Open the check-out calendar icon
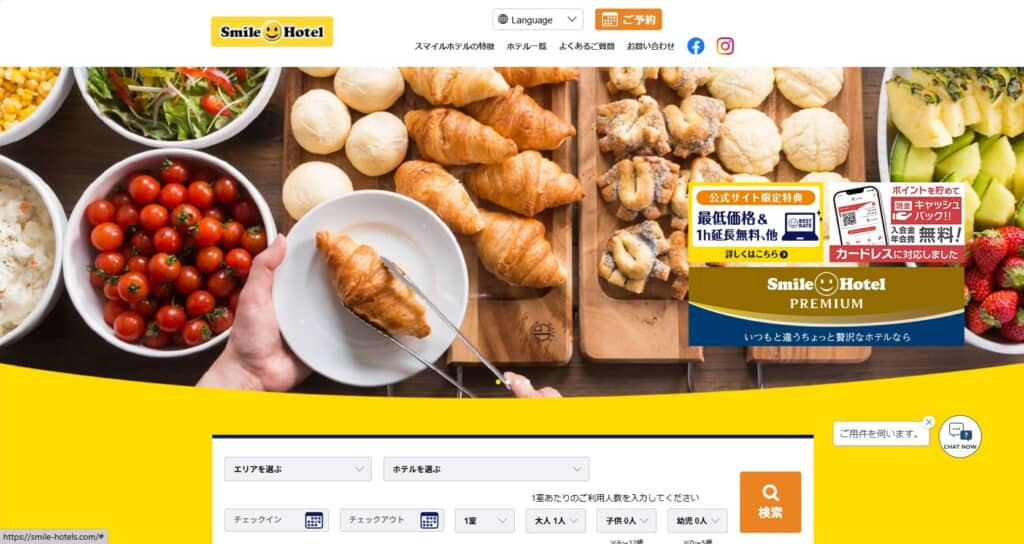 [429, 520]
